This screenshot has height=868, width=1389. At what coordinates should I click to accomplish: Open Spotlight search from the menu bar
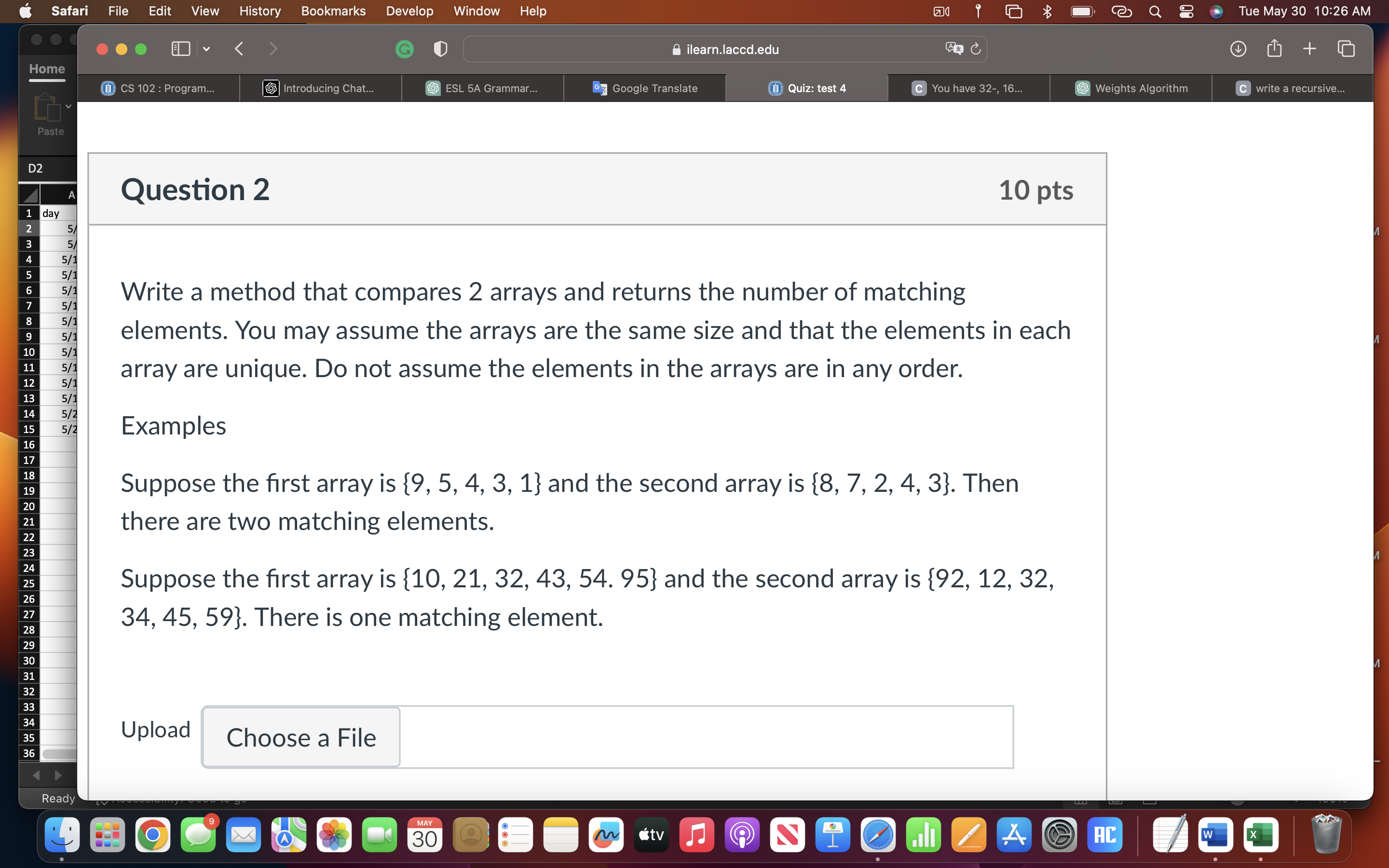(1155, 11)
